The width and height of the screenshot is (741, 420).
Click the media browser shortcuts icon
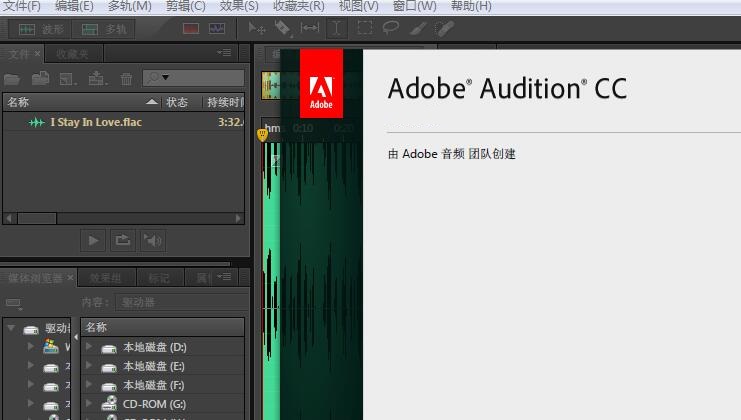(13, 303)
